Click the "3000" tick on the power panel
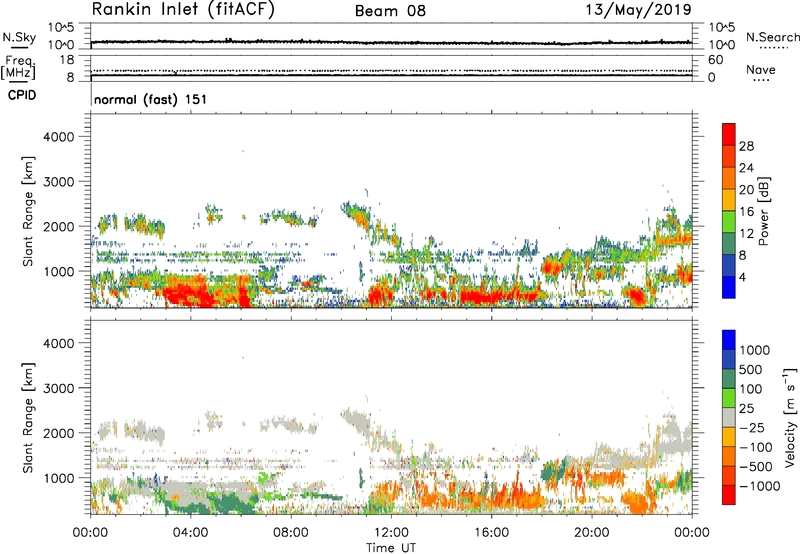Image resolution: width=800 pixels, height=554 pixels. [x=58, y=182]
